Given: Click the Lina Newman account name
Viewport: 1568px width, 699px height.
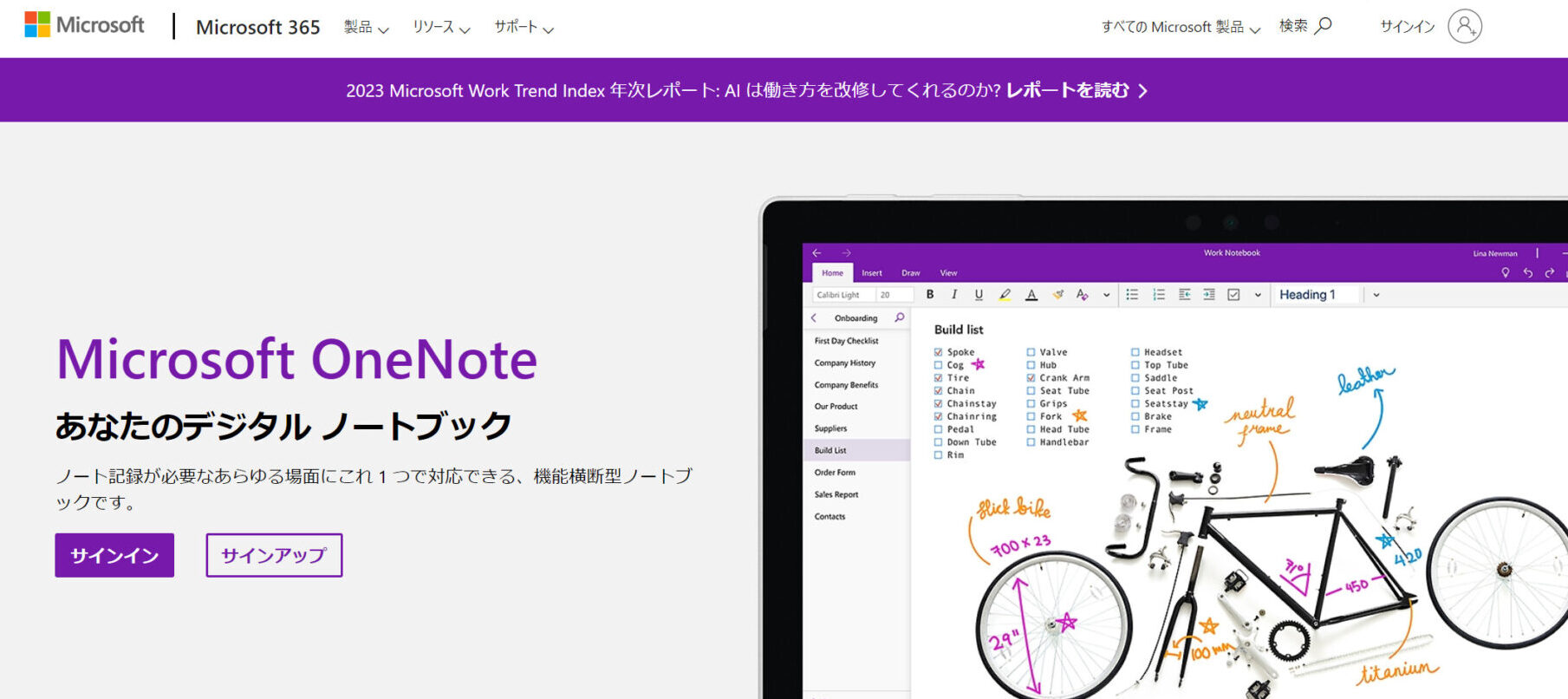Looking at the screenshot, I should coord(1495,253).
